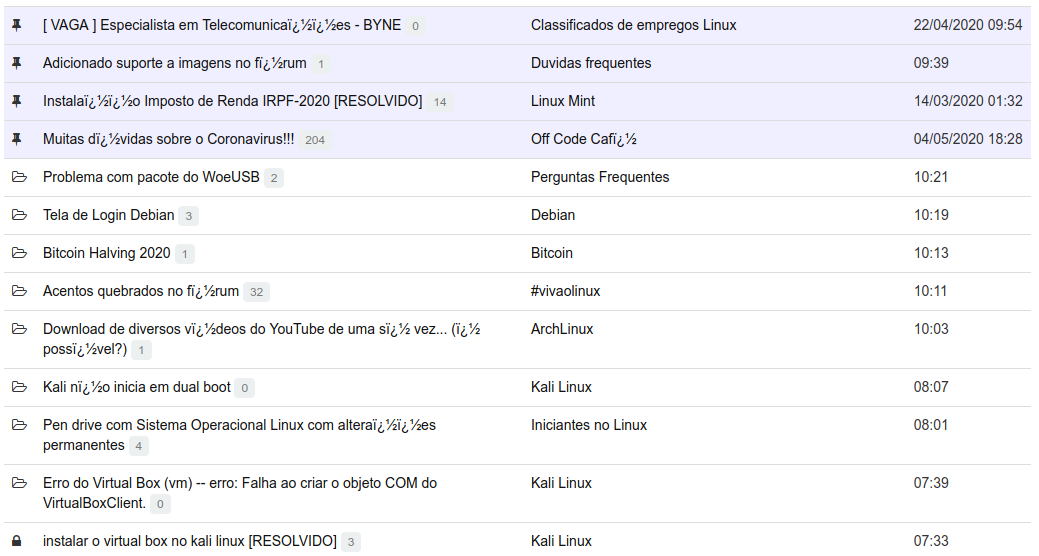This screenshot has height=556, width=1039.
Task: Open the 'Iniciantes no Linux' category
Action: click(589, 425)
